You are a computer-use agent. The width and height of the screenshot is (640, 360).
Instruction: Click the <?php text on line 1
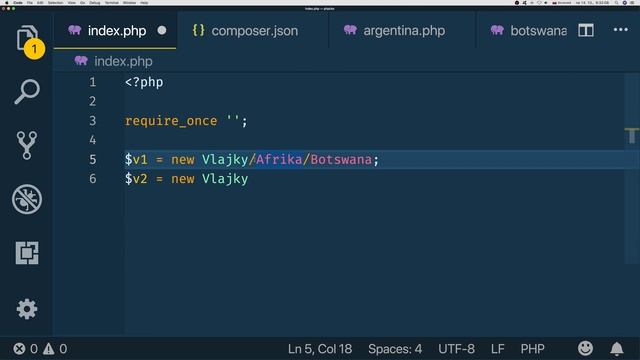click(144, 82)
